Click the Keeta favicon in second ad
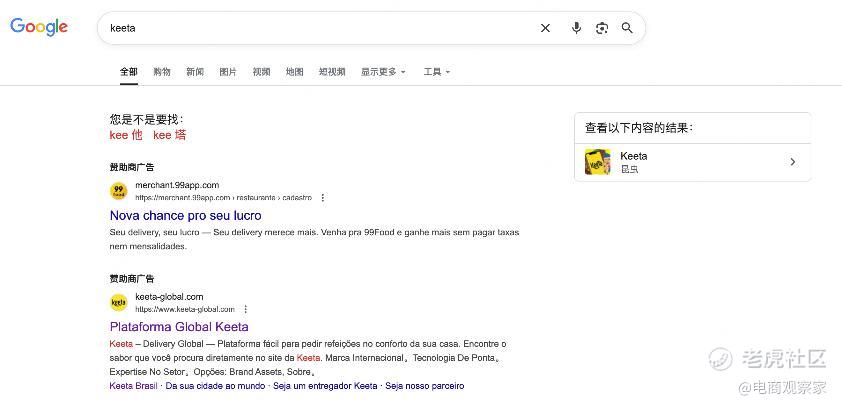842x407 pixels. (119, 303)
